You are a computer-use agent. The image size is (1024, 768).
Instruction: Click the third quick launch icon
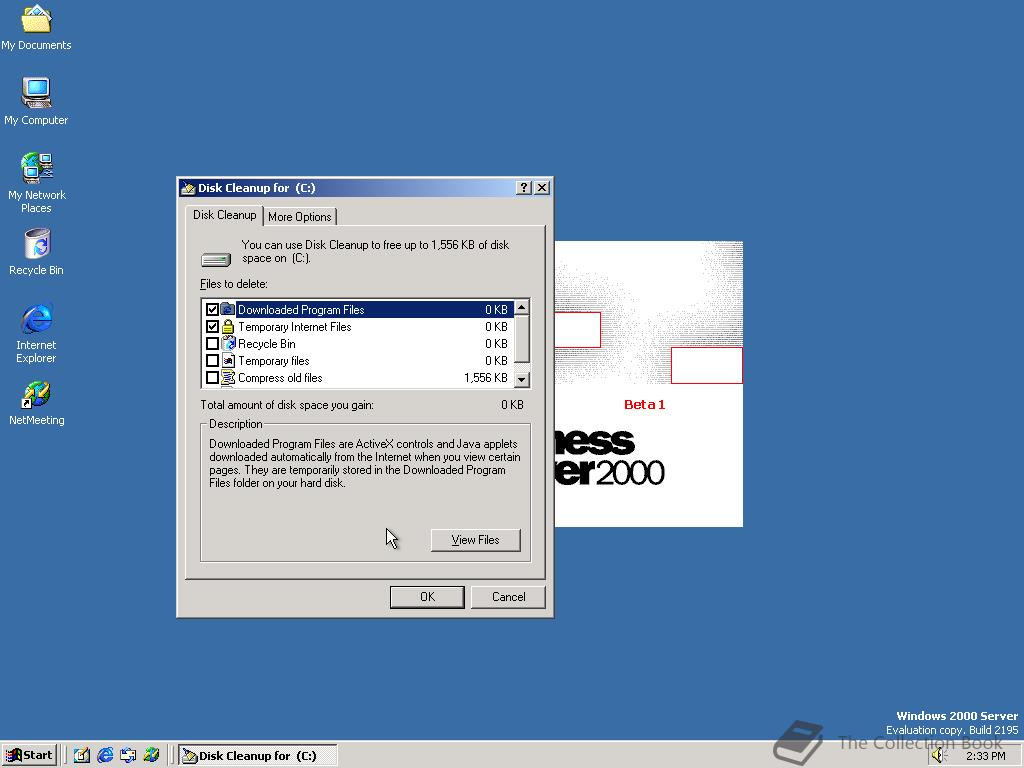coord(128,755)
